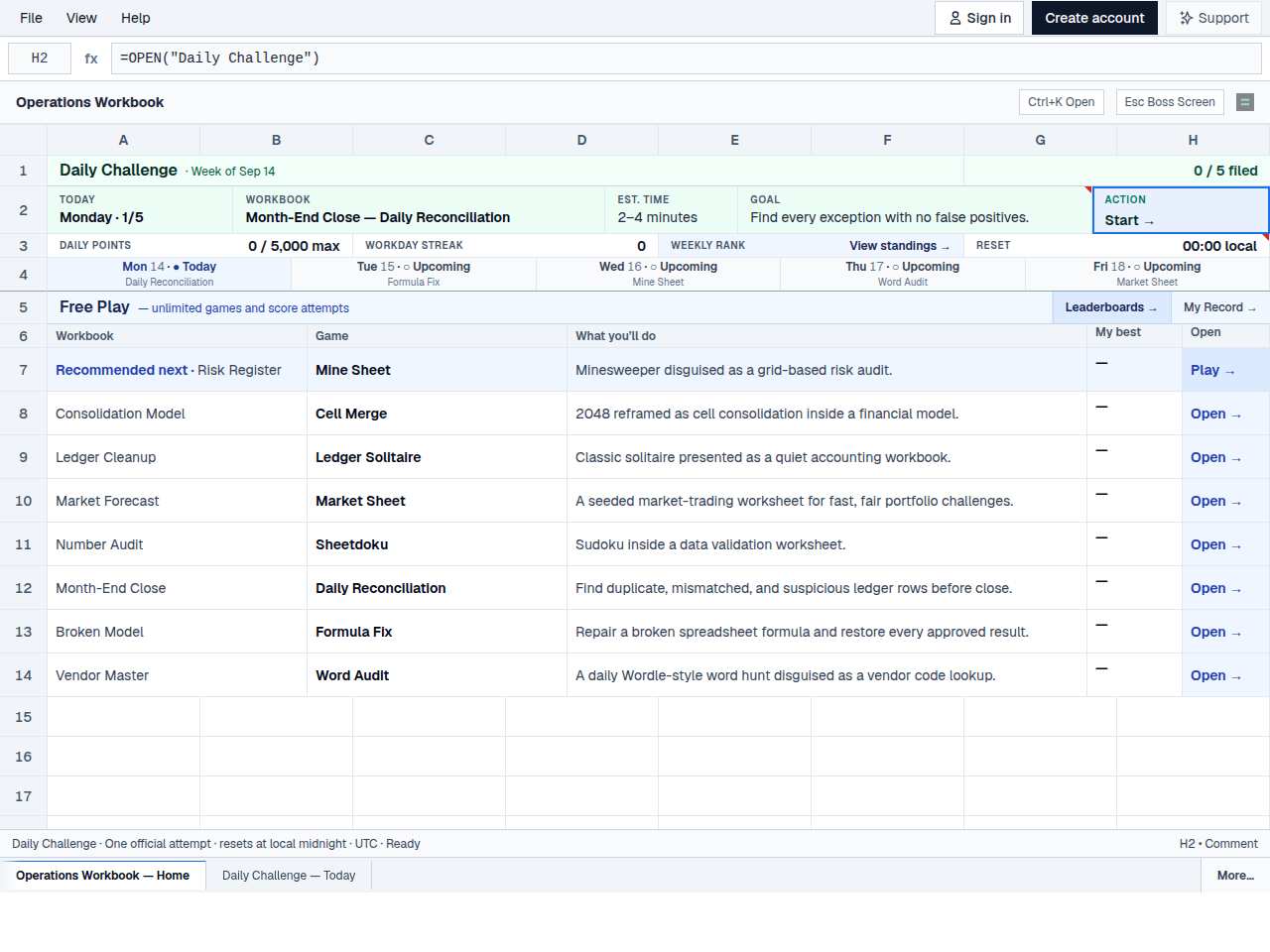Click the formula bar input field
This screenshot has height=952, width=1270.
coord(687,59)
